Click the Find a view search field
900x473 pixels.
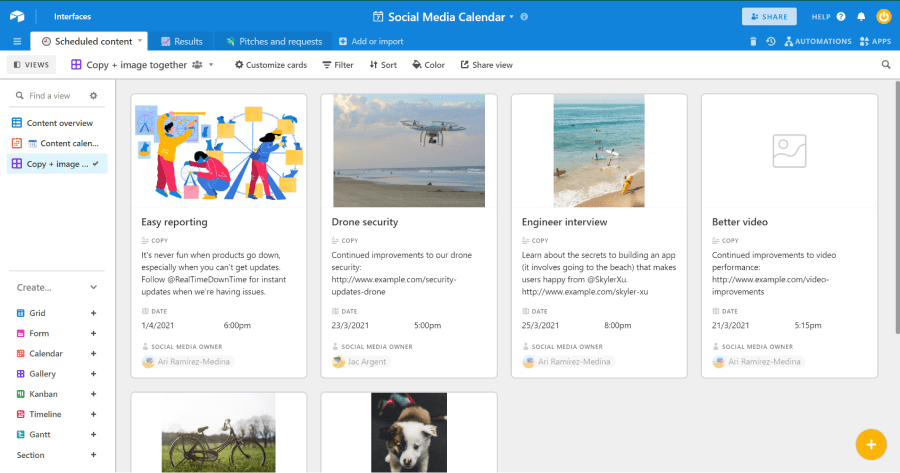[x=49, y=96]
